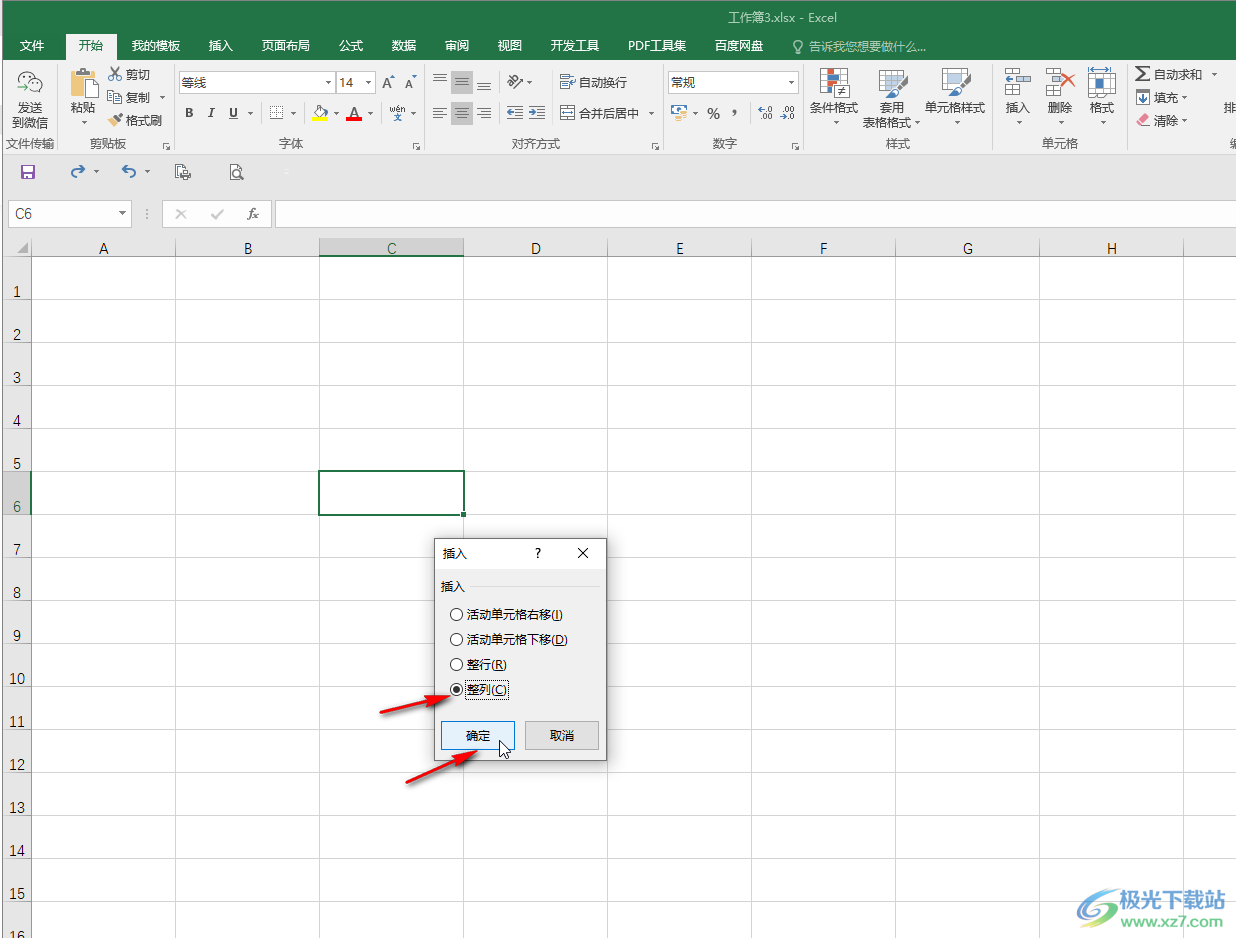Open number format dropdown 常规
1236x938 pixels.
coord(792,83)
